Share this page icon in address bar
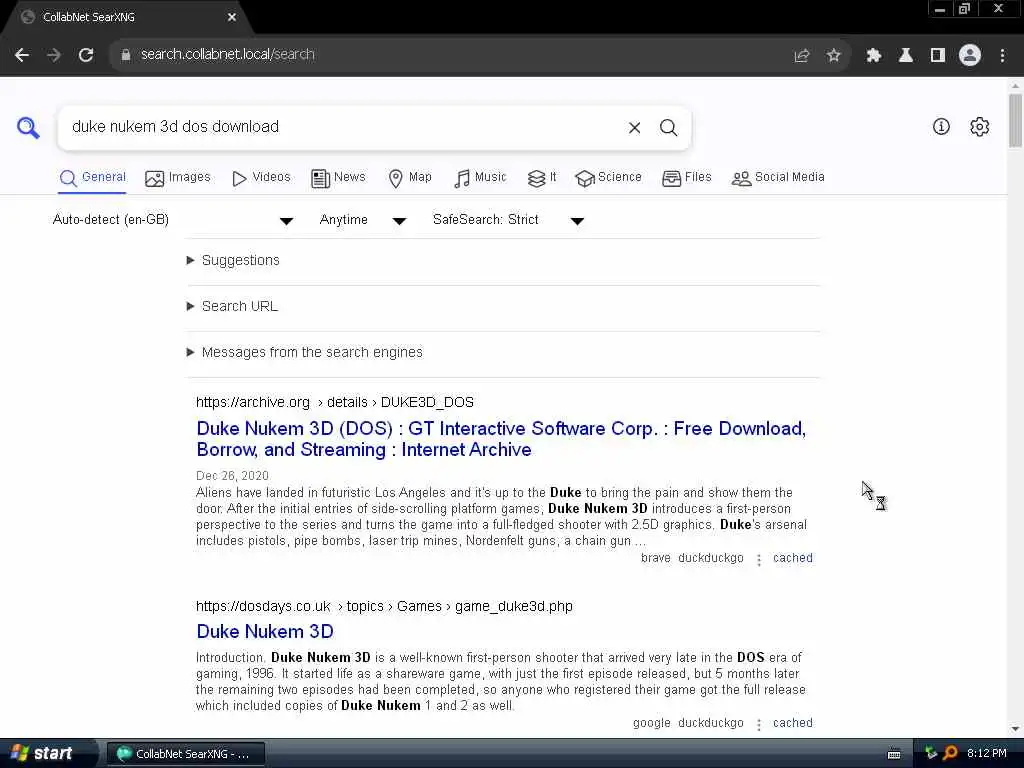The image size is (1024, 768). (801, 56)
